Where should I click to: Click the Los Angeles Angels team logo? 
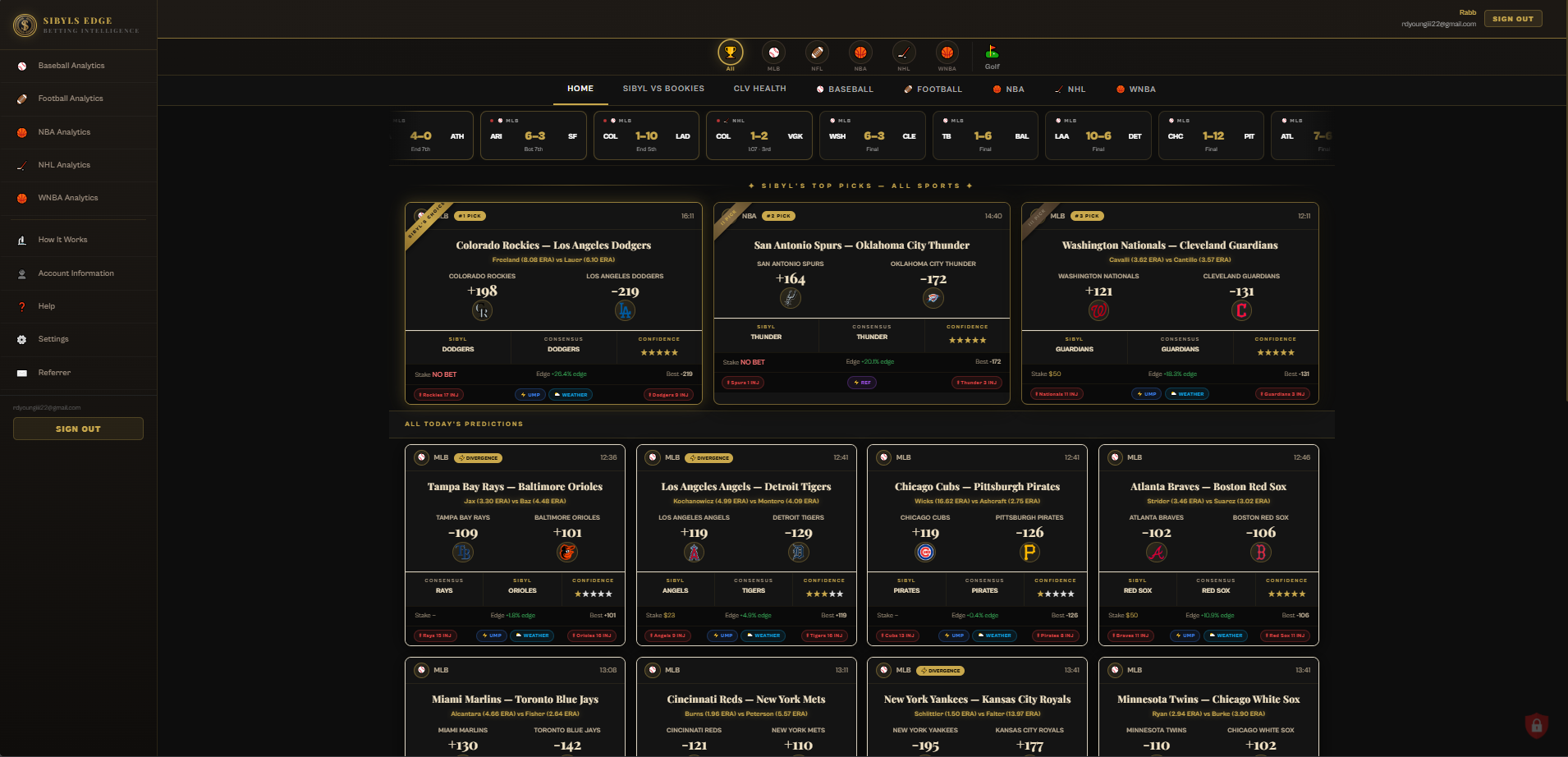tap(694, 553)
